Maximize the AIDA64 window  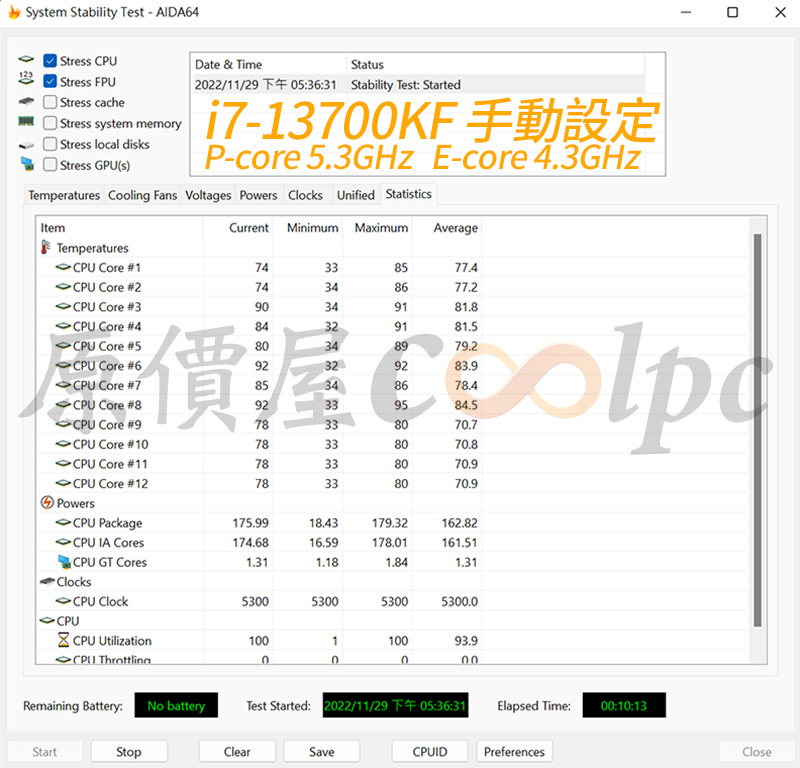733,12
